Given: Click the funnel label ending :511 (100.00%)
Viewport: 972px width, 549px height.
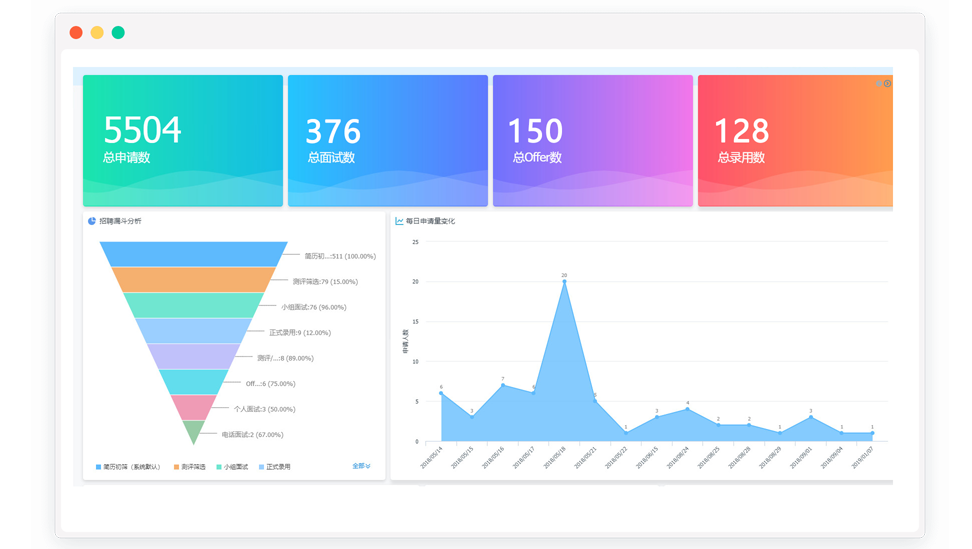Looking at the screenshot, I should tap(340, 256).
